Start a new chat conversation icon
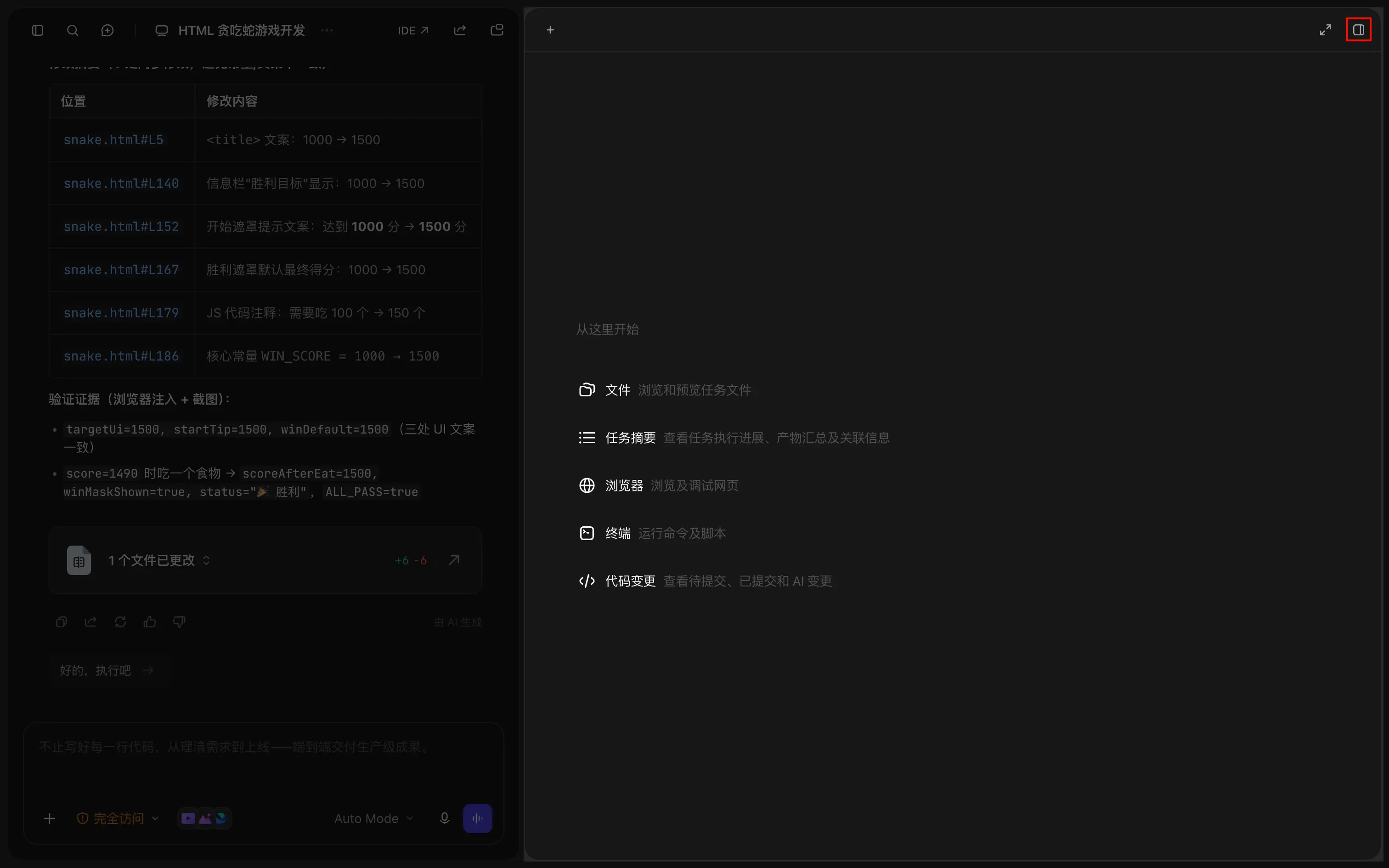 107,30
